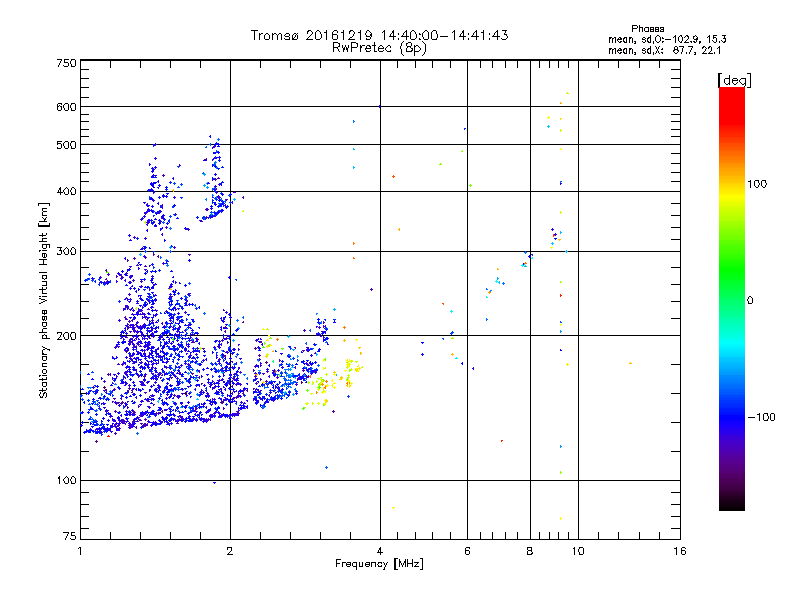Click the x-axis tick label '1'
The height and width of the screenshot is (600, 800).
(x=80, y=551)
